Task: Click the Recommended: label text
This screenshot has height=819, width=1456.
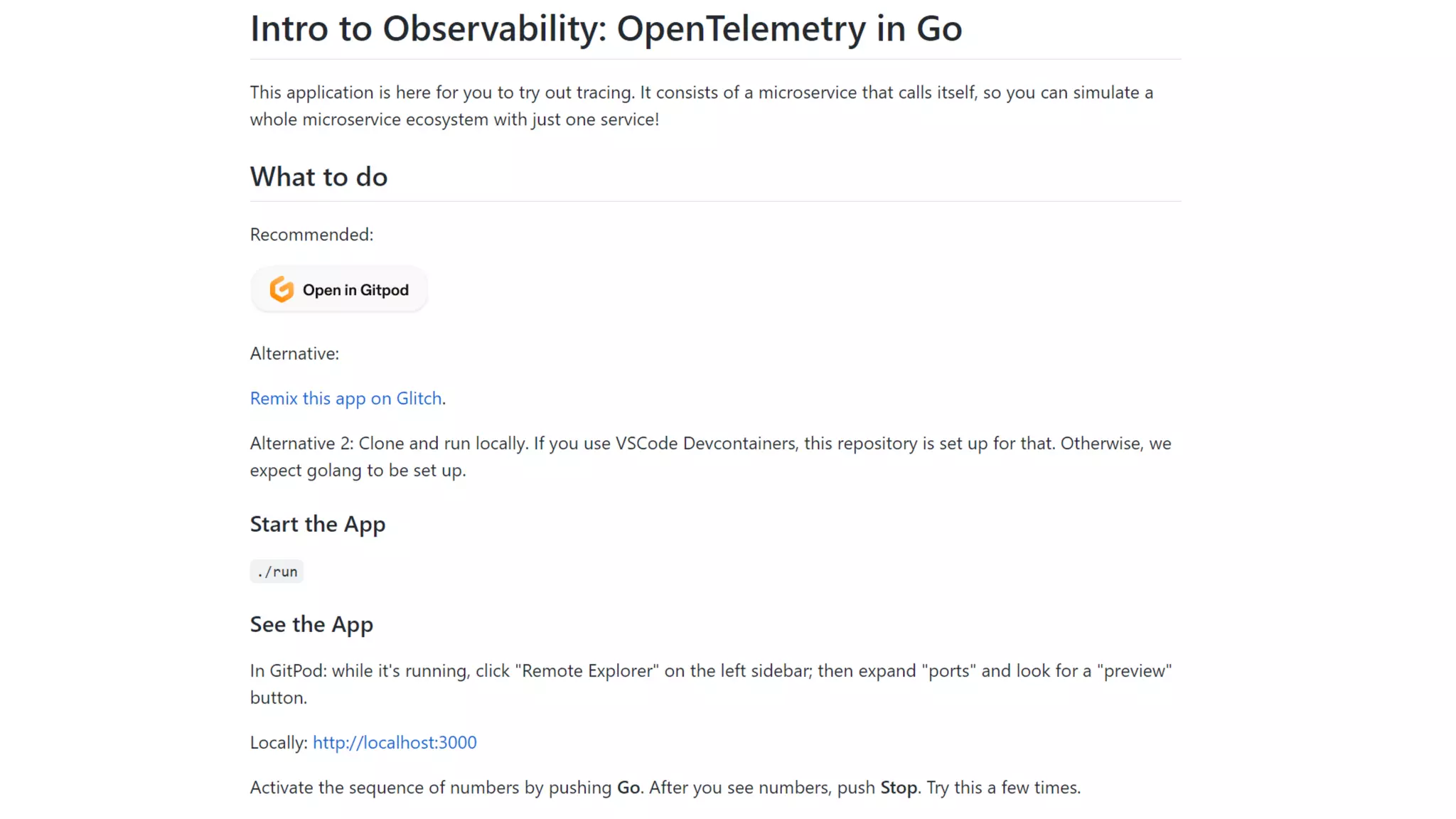Action: tap(311, 235)
